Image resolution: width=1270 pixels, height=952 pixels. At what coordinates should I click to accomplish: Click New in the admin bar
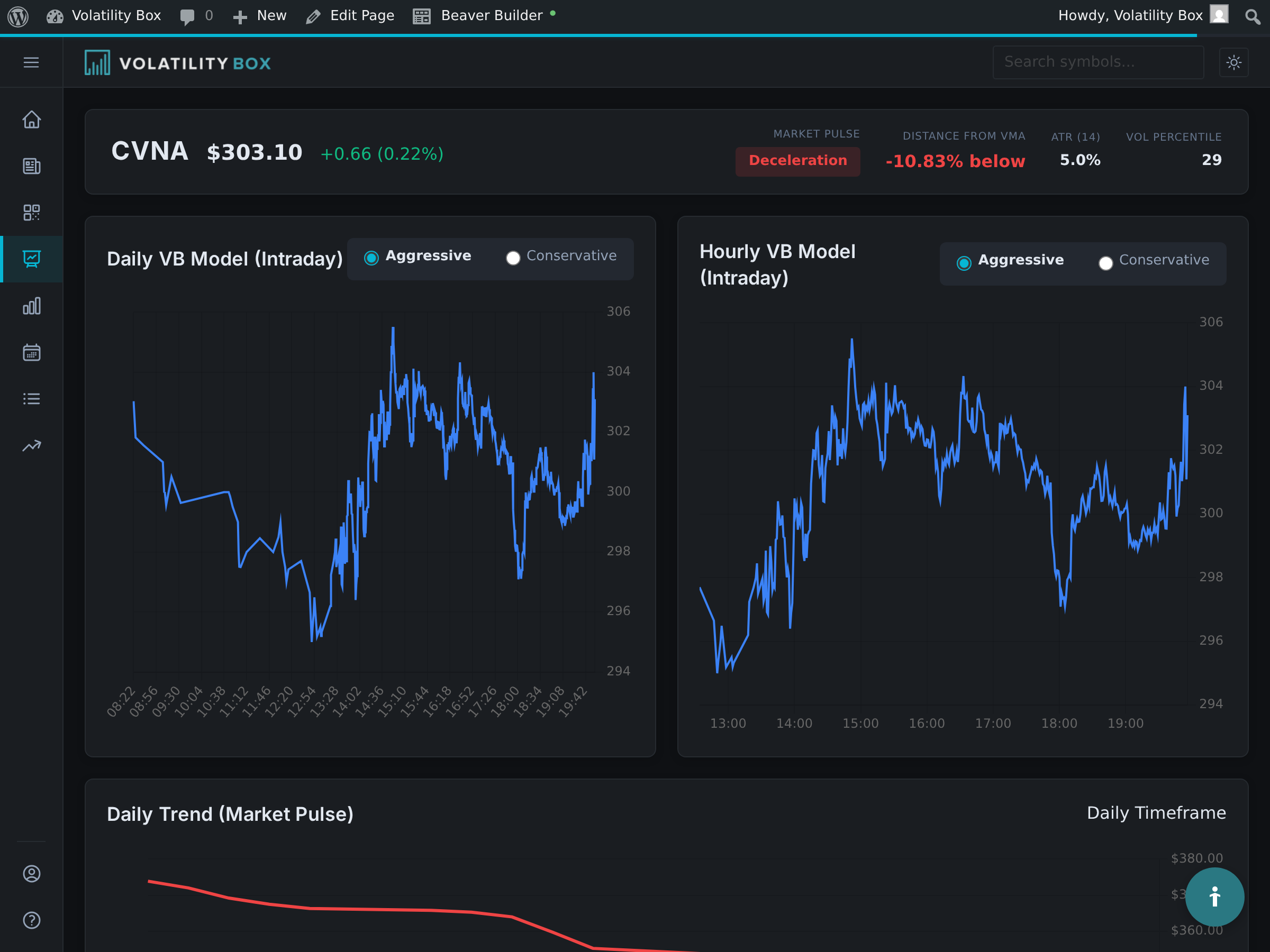click(x=259, y=16)
